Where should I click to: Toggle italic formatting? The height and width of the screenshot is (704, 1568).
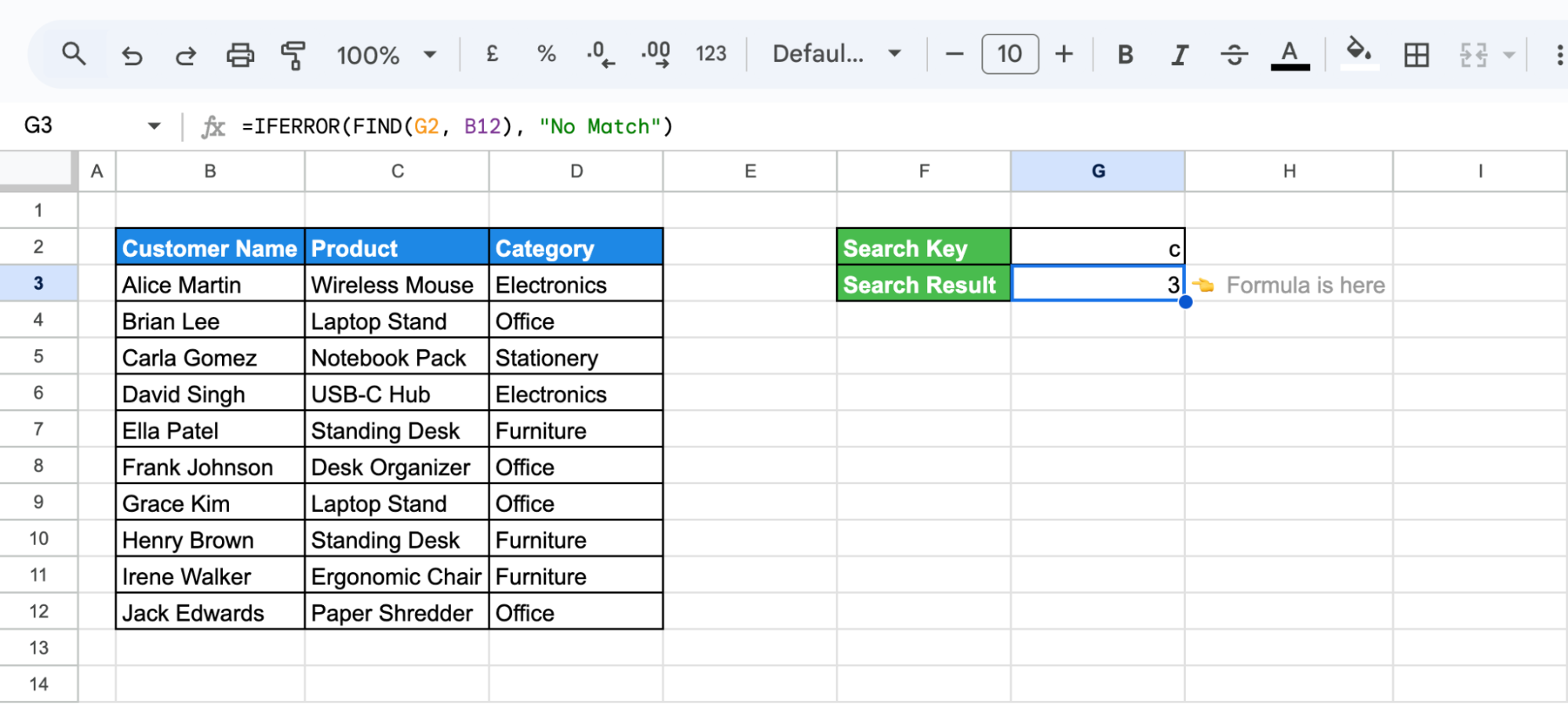tap(1179, 55)
